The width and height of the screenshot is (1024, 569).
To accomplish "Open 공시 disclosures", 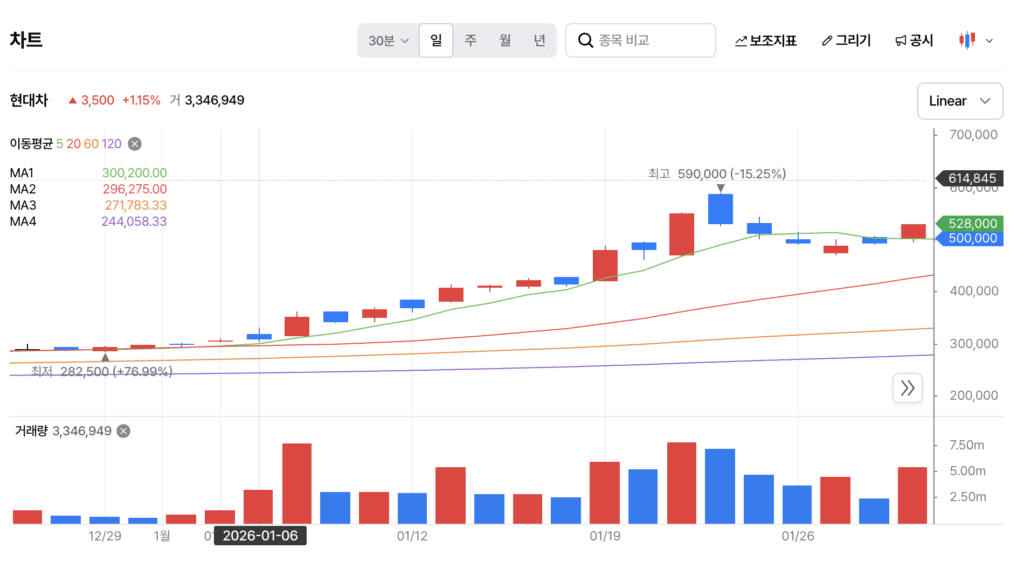I will (x=914, y=41).
